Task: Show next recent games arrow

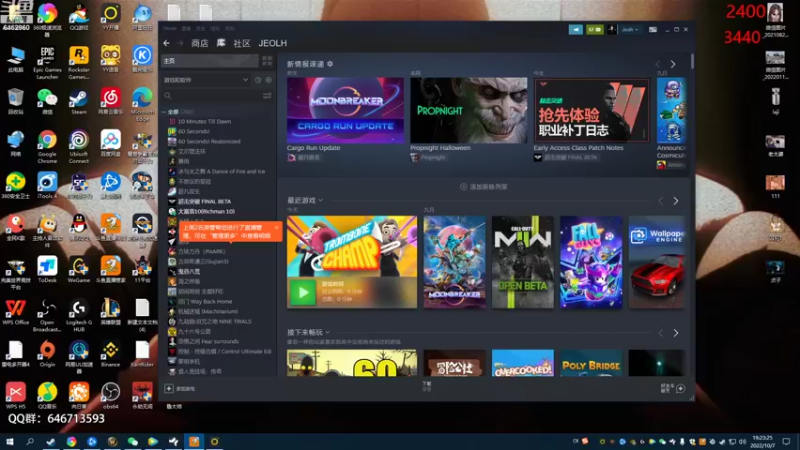Action: click(x=676, y=201)
